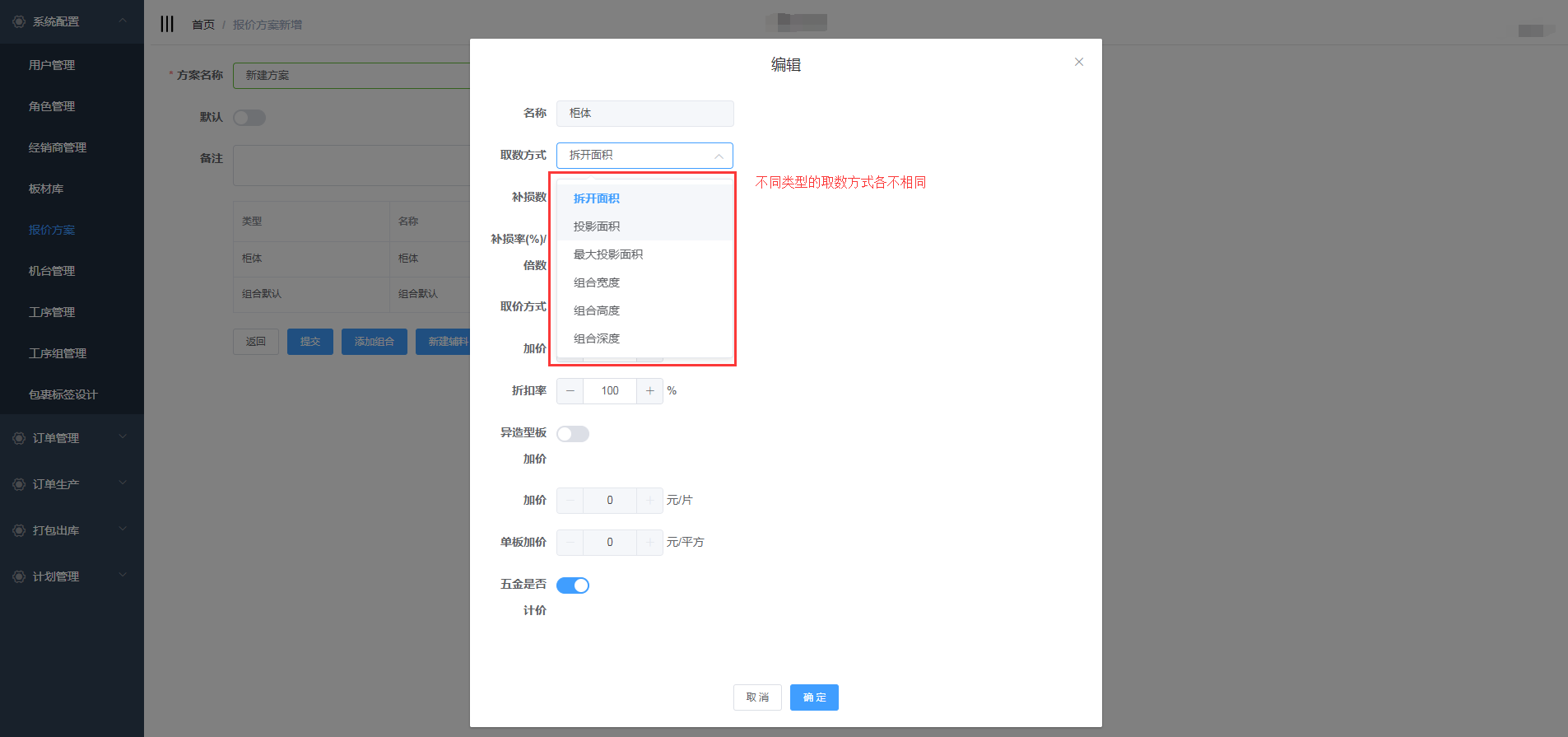
Task: Click the 订单生产 sidebar icon
Action: [19, 484]
